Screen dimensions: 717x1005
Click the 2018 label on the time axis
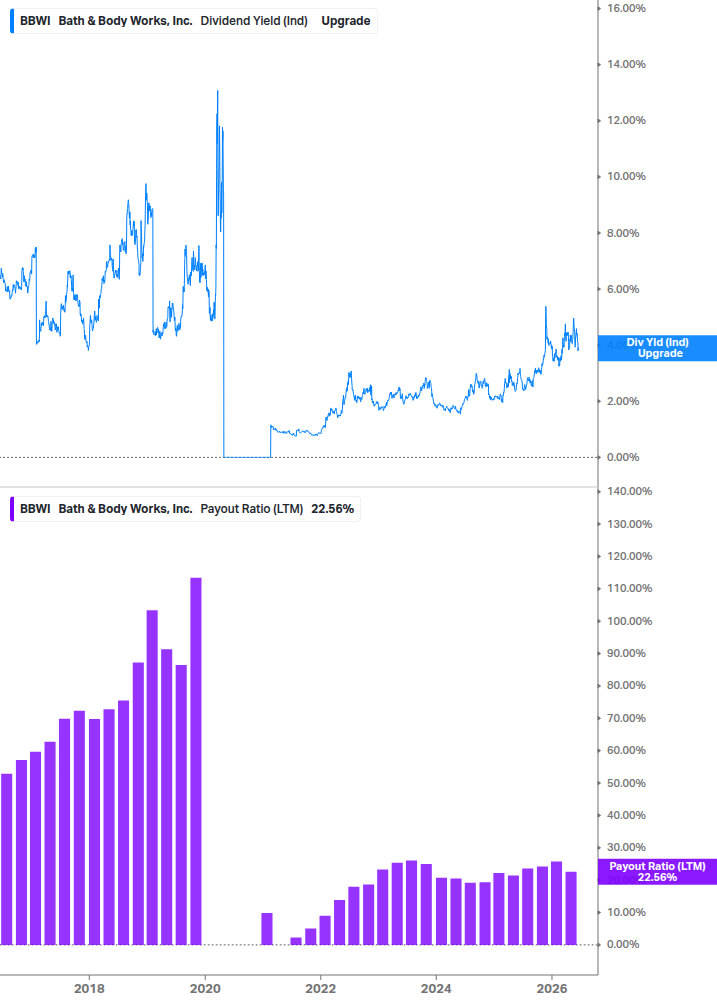pos(89,988)
